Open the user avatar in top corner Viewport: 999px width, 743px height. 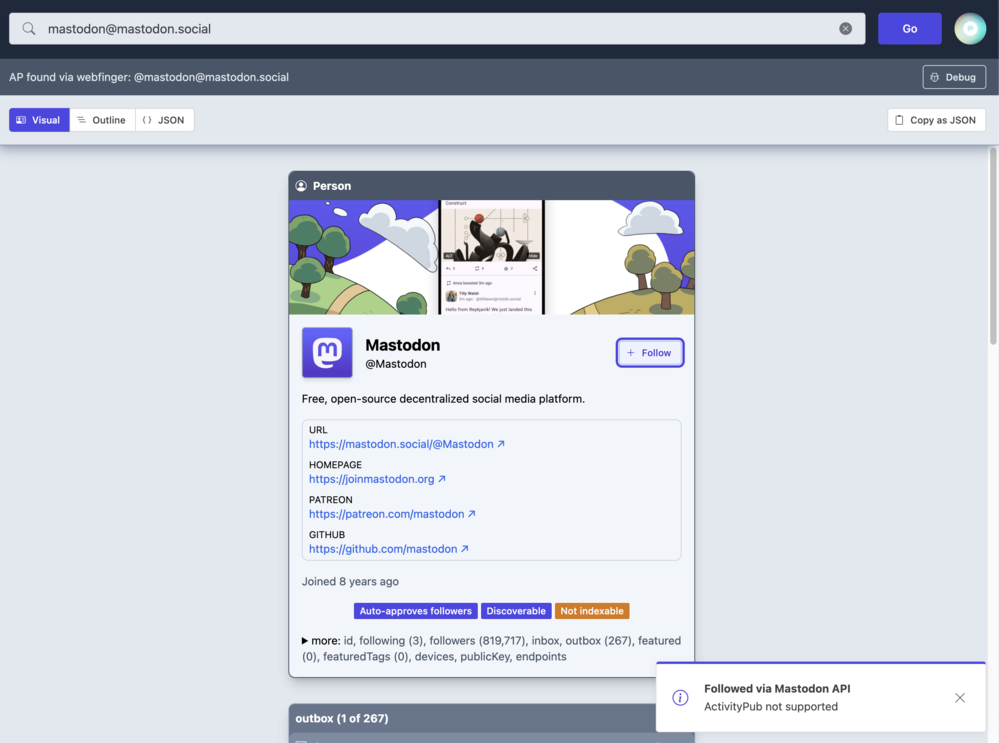[969, 29]
